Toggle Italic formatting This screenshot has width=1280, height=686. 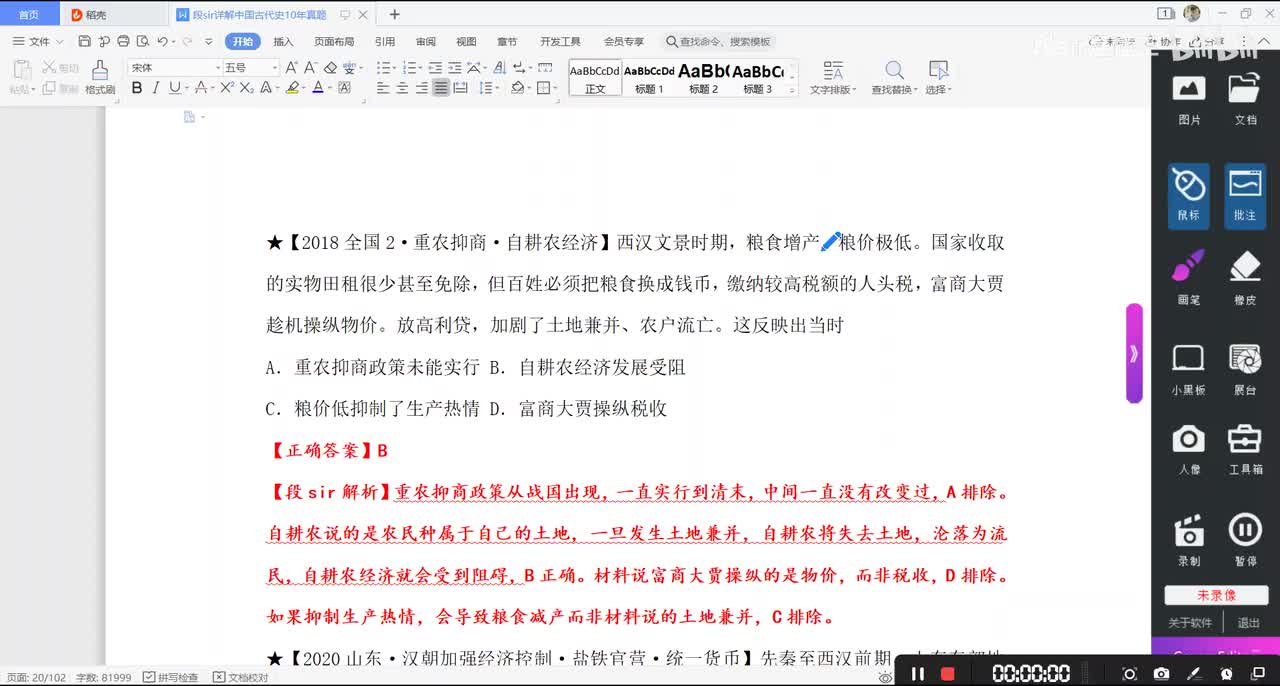point(156,88)
